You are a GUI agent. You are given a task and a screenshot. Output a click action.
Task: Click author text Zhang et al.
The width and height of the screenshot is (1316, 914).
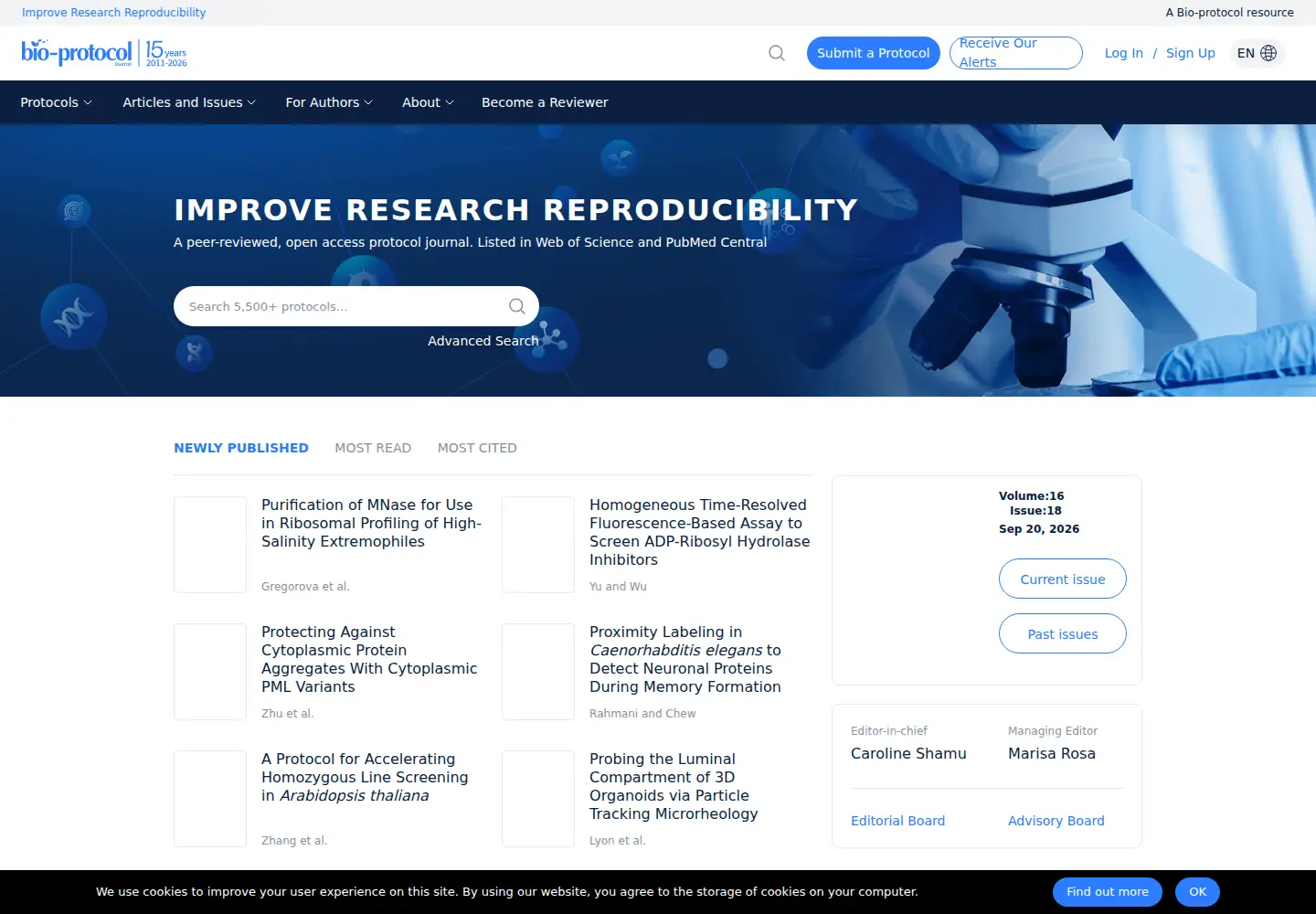[294, 841]
